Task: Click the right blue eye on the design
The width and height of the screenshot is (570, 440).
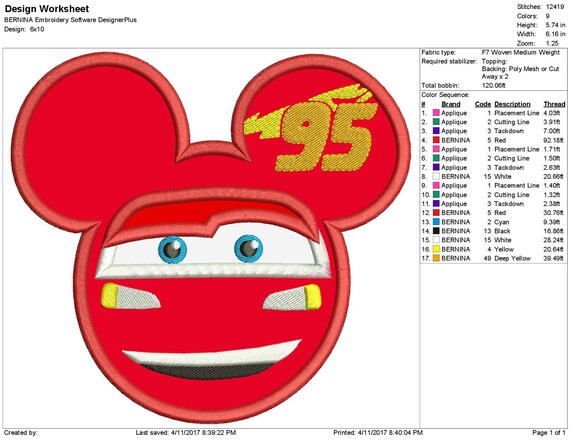Action: point(249,249)
